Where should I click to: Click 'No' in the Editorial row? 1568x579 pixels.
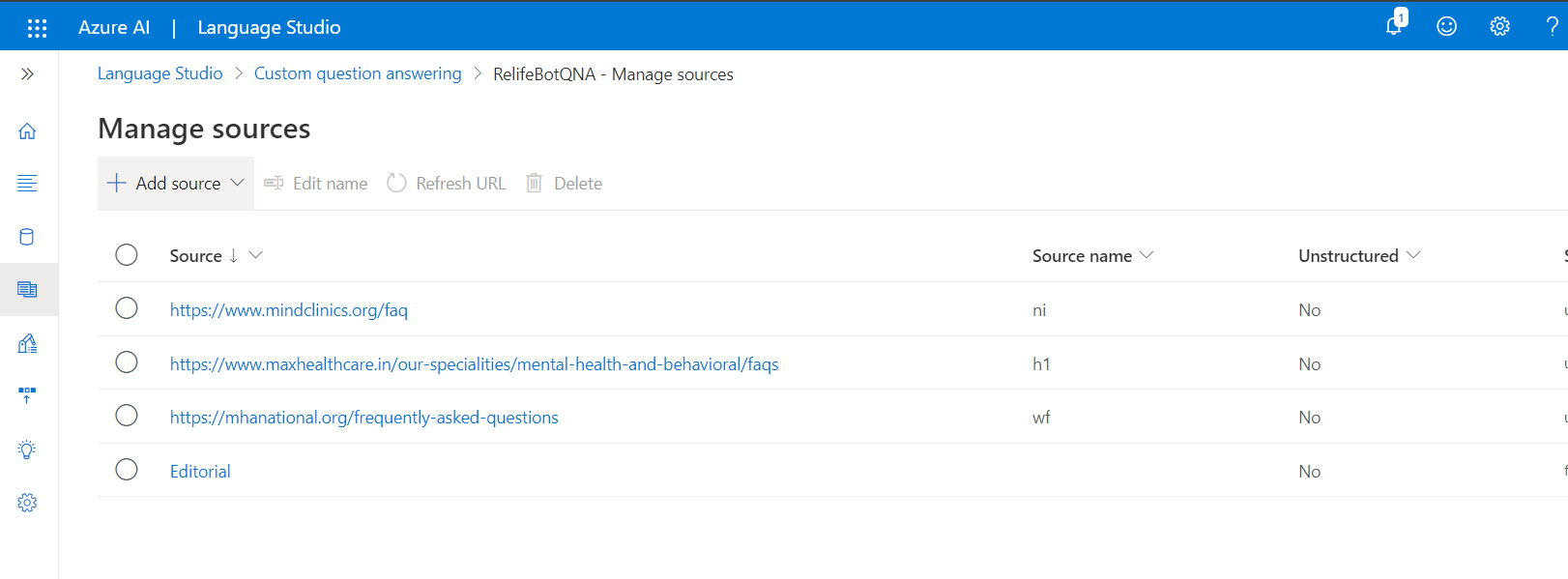1310,472
